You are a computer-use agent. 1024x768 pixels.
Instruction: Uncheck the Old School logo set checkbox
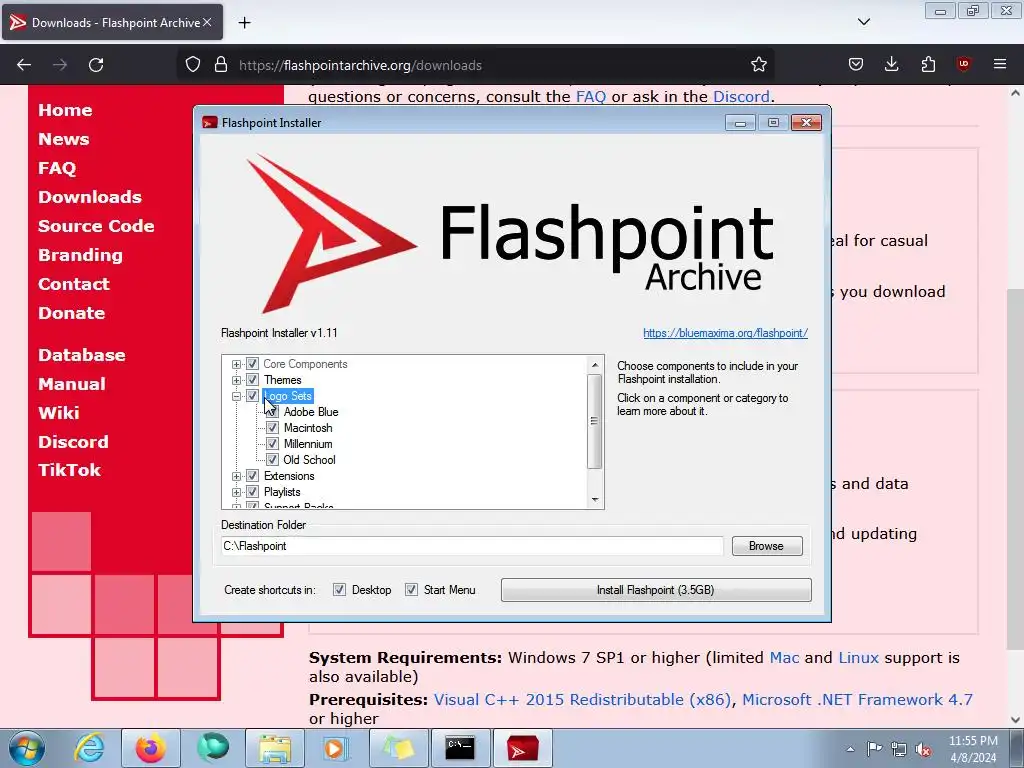(x=272, y=460)
